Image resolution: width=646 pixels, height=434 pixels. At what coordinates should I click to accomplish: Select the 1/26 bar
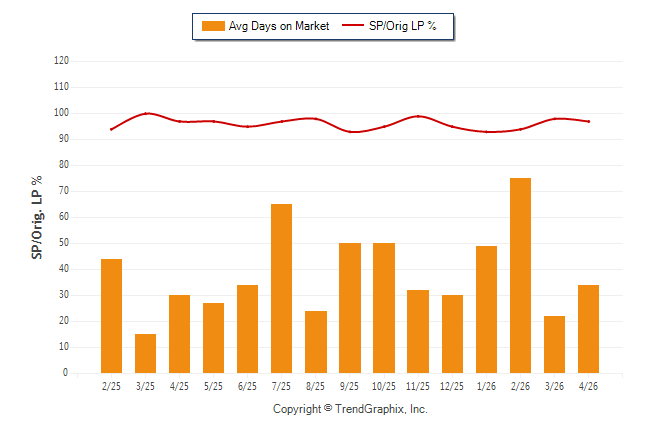click(x=486, y=310)
